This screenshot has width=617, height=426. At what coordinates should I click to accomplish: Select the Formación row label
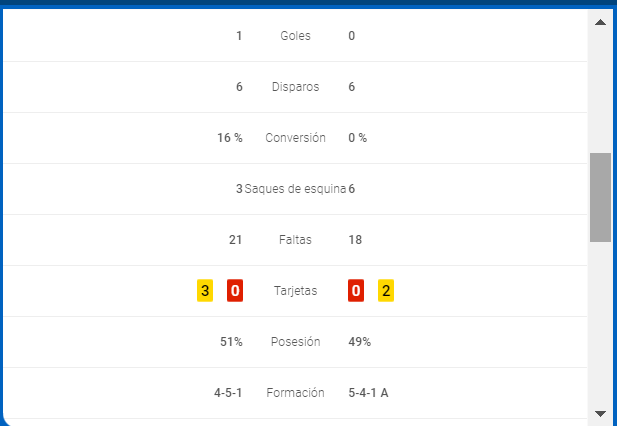click(295, 393)
